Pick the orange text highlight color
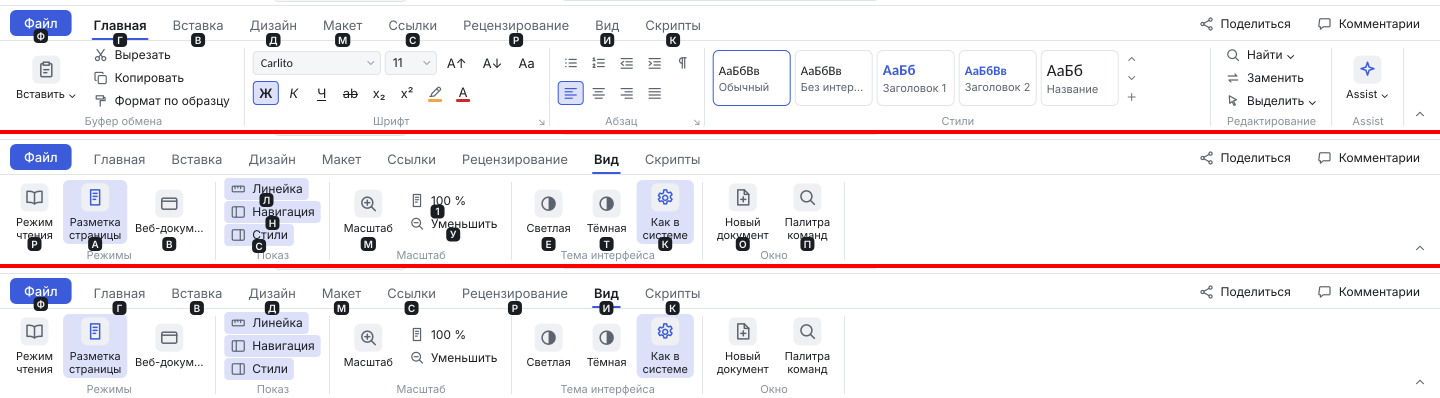 [435, 94]
